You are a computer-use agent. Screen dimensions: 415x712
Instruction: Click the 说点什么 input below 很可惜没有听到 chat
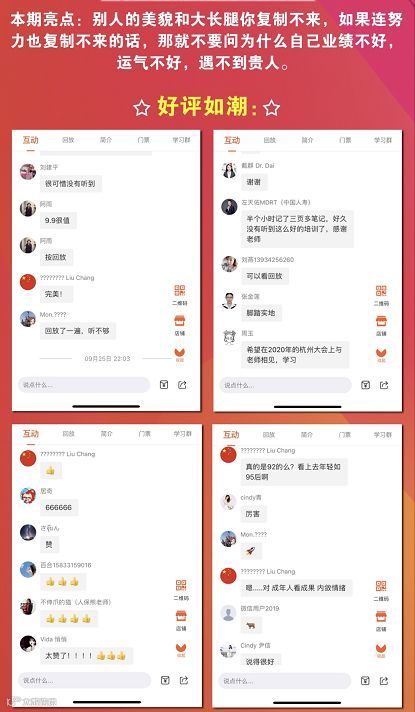pos(84,385)
